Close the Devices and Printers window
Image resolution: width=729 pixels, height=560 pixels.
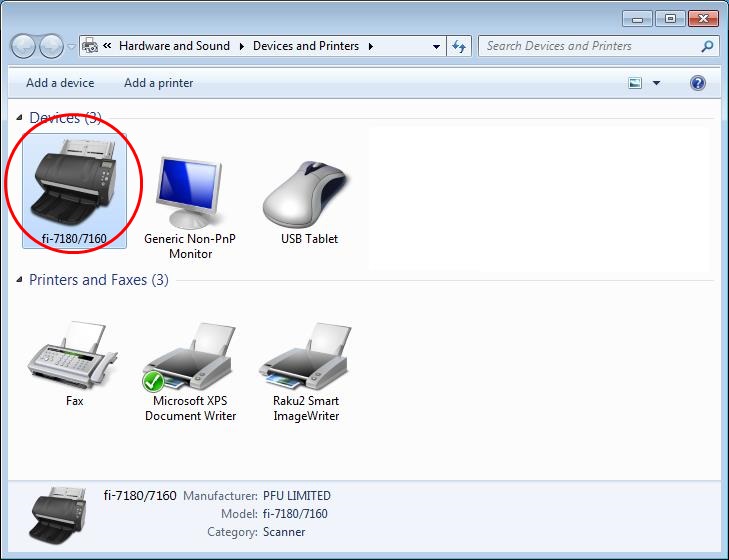tap(703, 19)
